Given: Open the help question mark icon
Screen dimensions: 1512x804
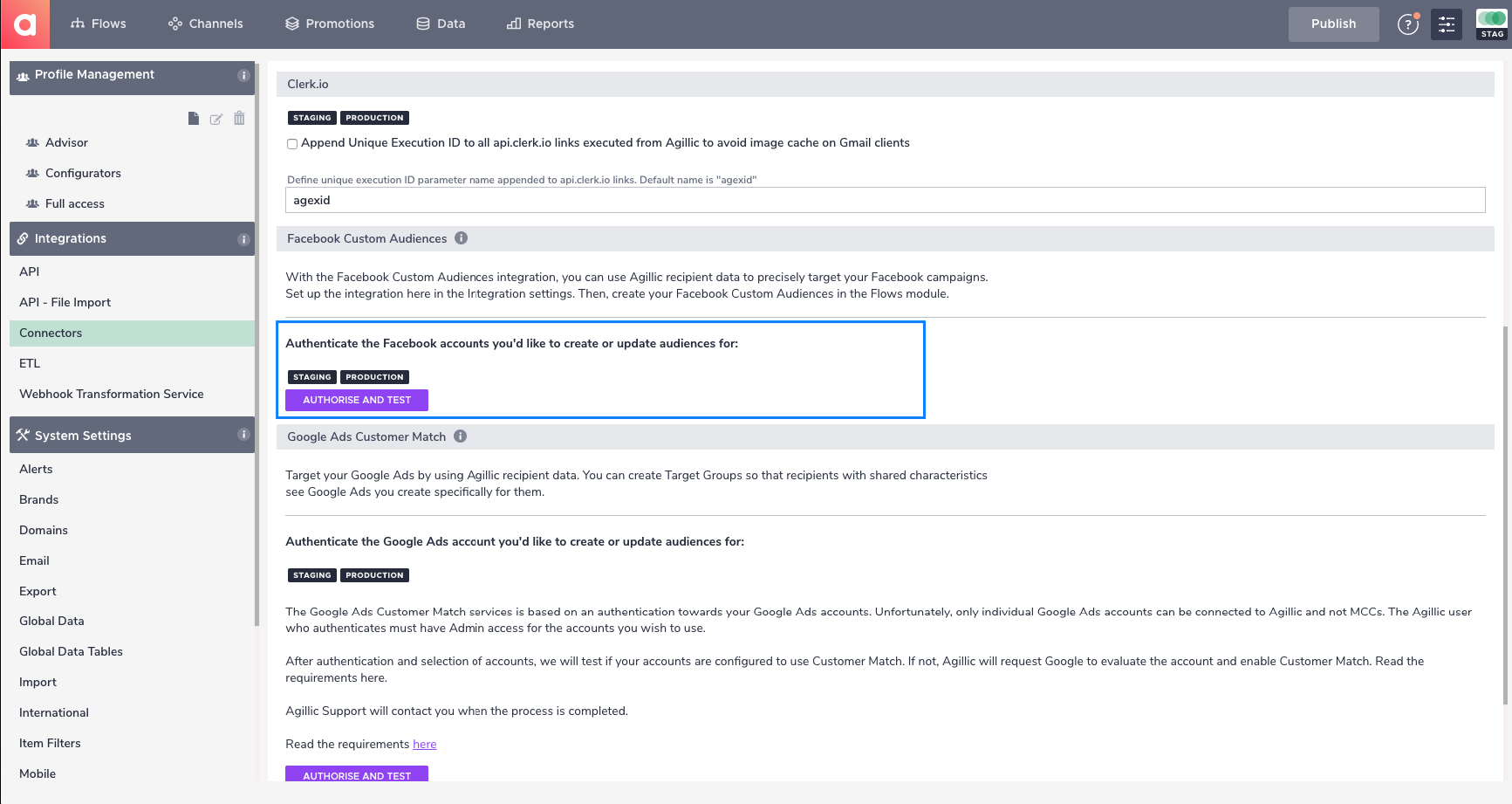Looking at the screenshot, I should point(1408,24).
